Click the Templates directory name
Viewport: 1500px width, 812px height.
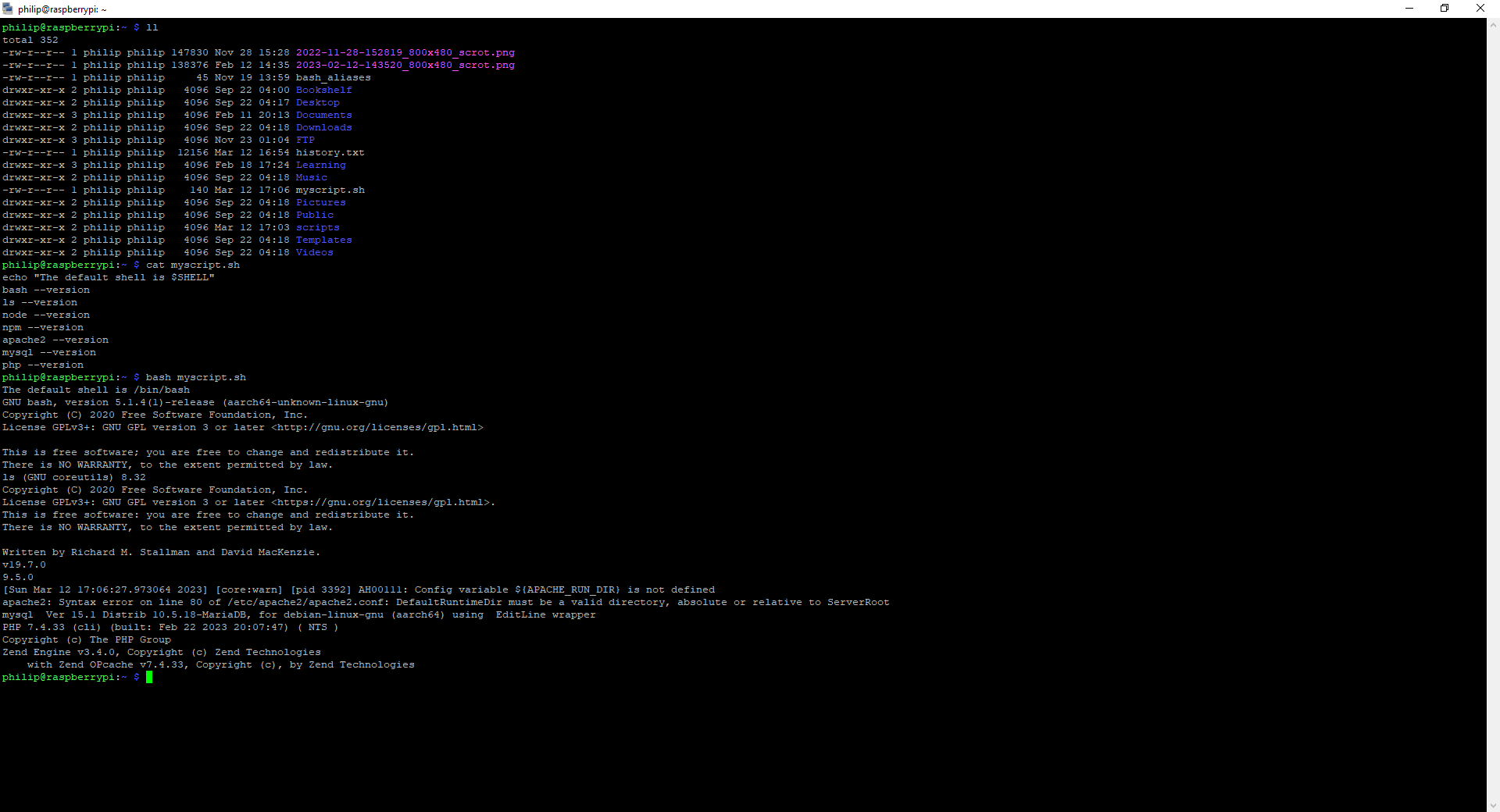click(x=323, y=240)
